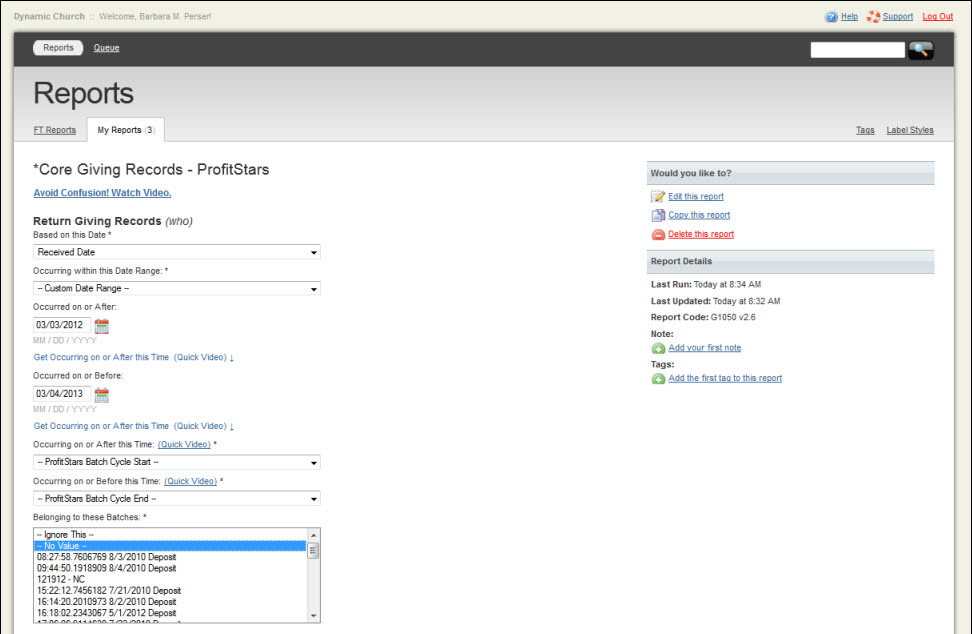Click the green plus icon under Note

pyautogui.click(x=658, y=349)
